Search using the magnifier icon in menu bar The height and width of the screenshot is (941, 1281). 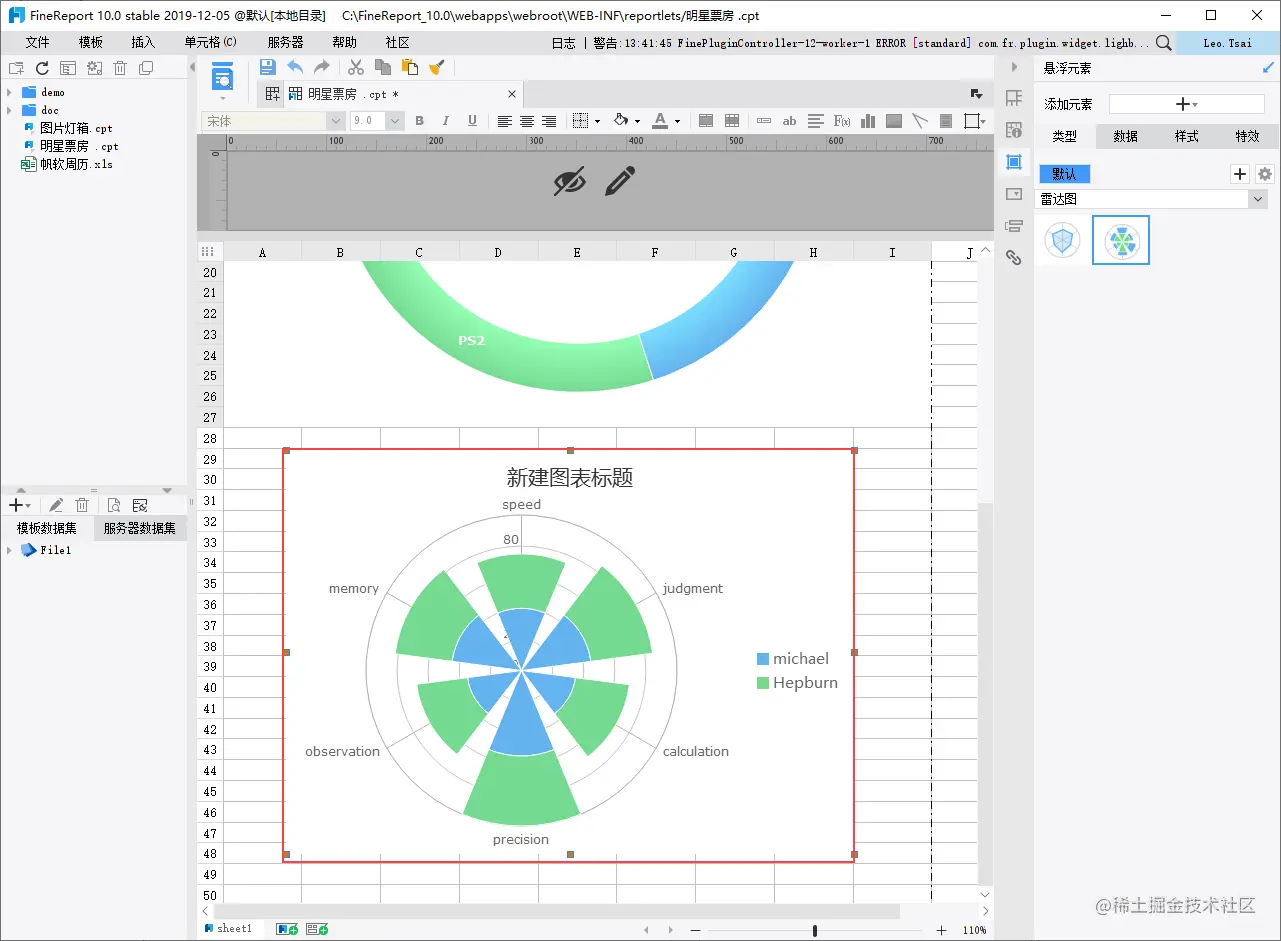[1163, 43]
